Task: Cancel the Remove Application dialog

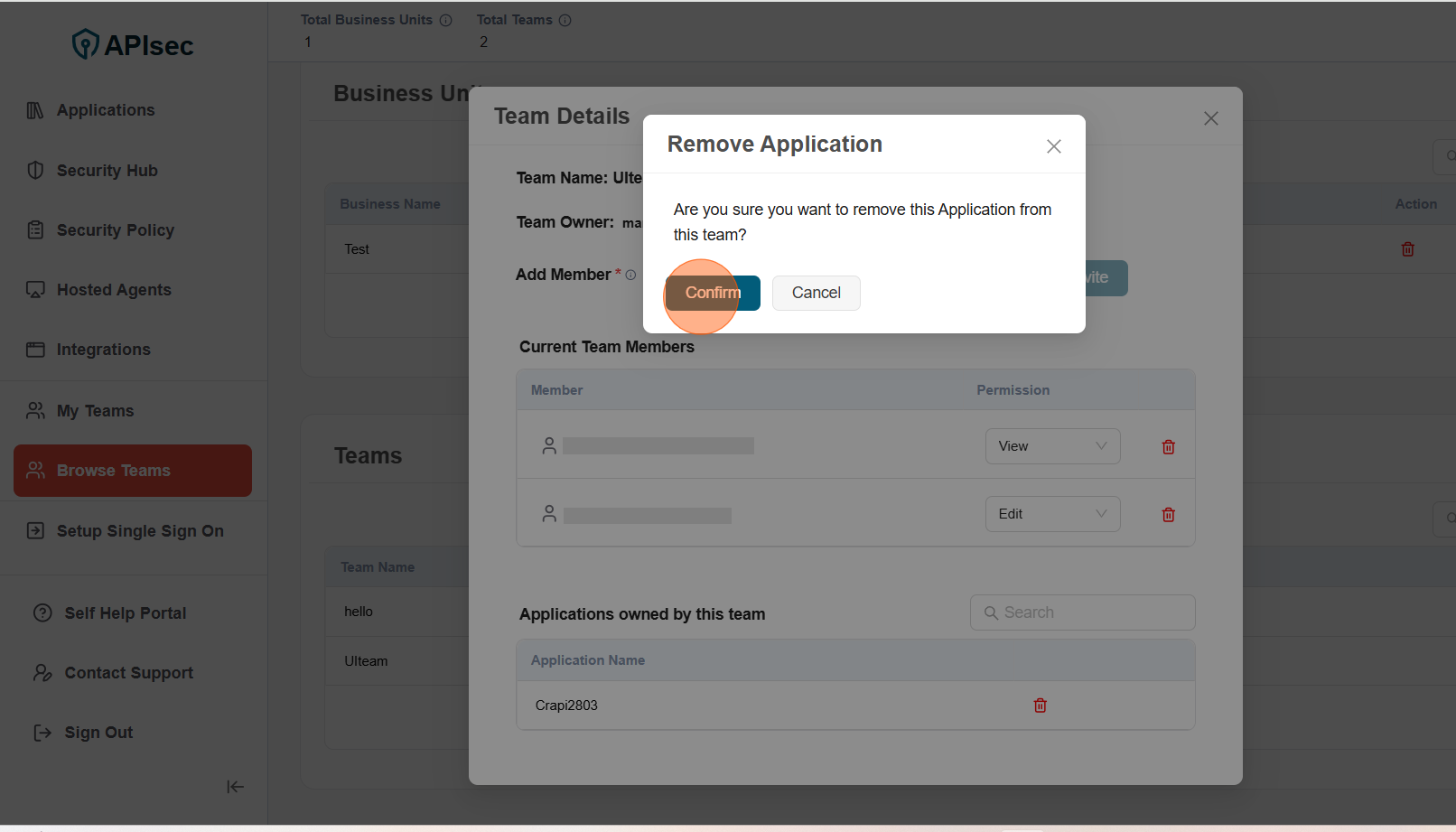Action: pos(816,293)
